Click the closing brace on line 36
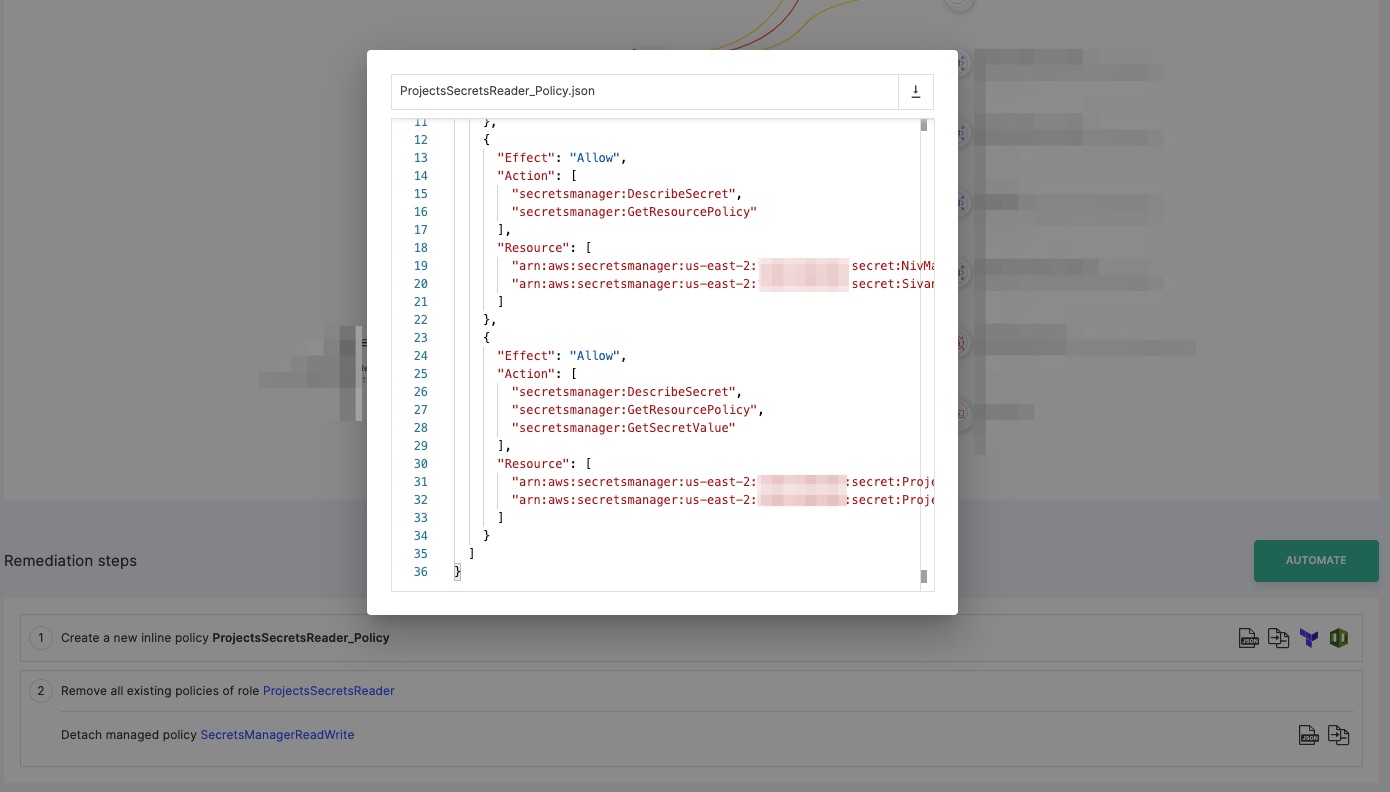This screenshot has height=792, width=1390. click(458, 572)
